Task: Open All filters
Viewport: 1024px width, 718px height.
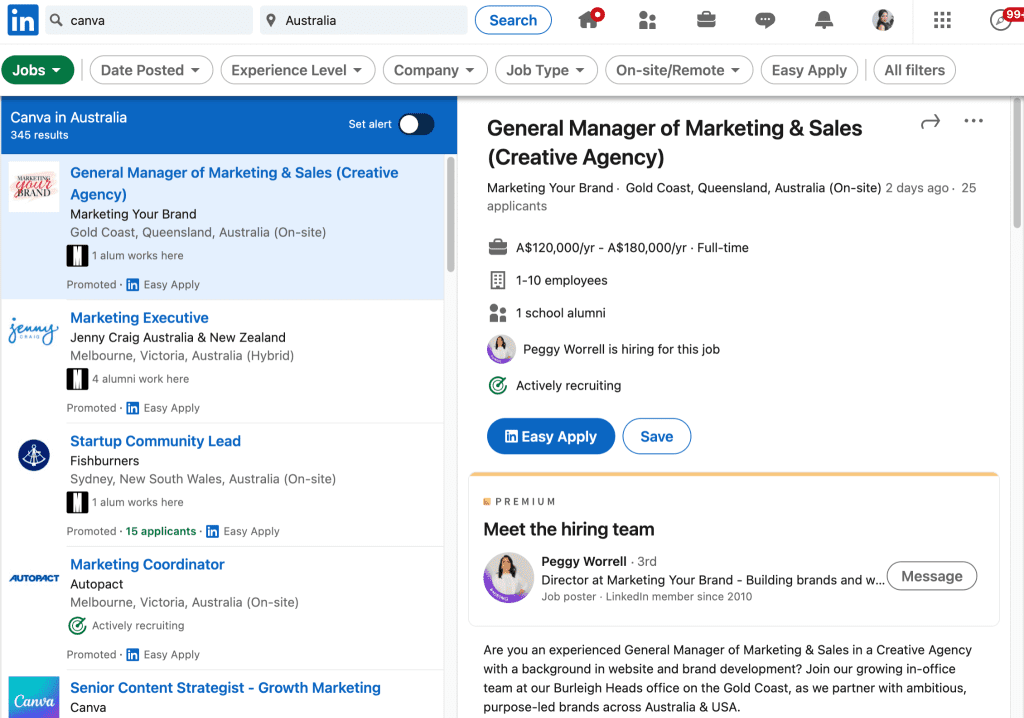Action: click(914, 70)
